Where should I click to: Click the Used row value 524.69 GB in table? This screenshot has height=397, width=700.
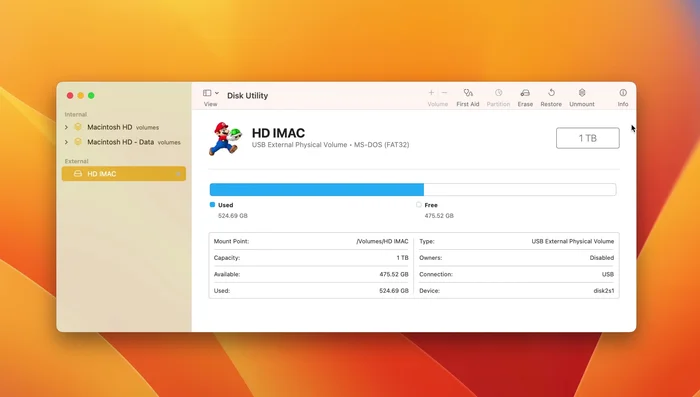394,291
